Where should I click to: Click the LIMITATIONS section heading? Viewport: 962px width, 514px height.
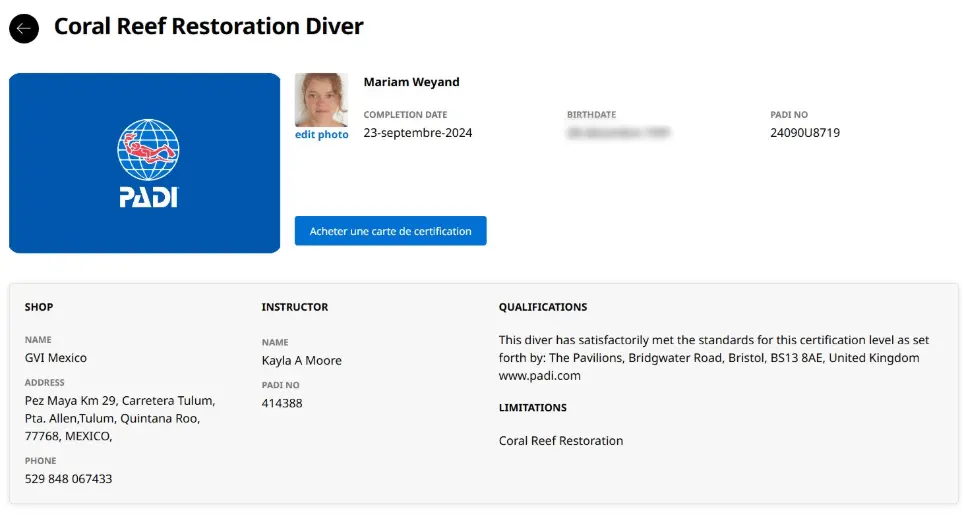[532, 408]
